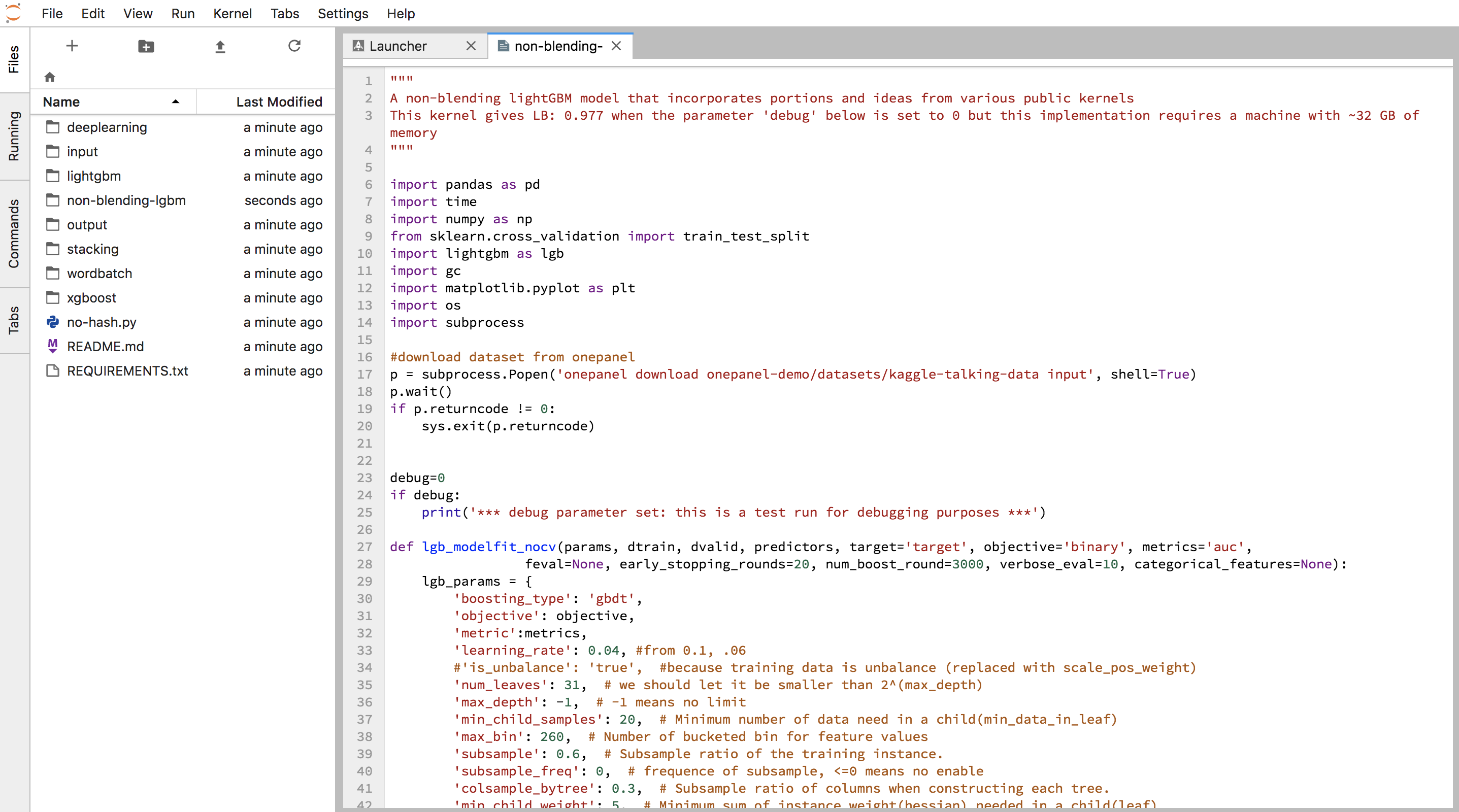
Task: Show the Commands sidebar panel
Action: point(14,233)
